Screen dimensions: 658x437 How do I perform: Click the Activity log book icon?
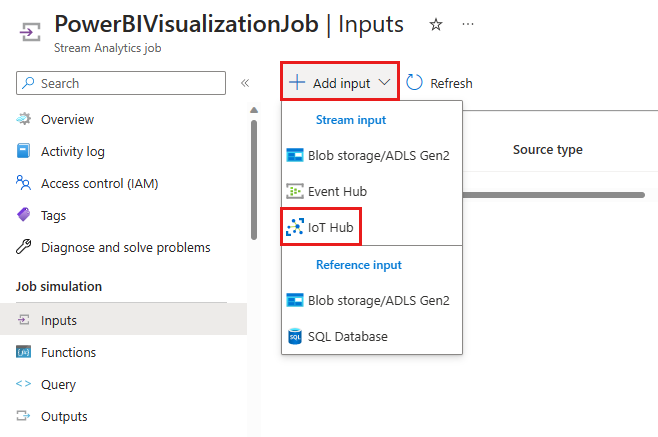(x=24, y=151)
